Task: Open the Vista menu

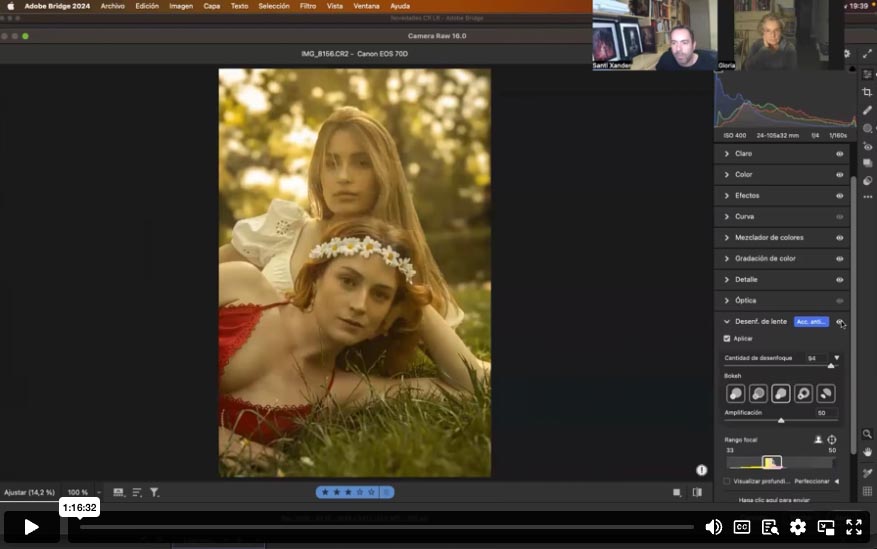Action: 334,6
